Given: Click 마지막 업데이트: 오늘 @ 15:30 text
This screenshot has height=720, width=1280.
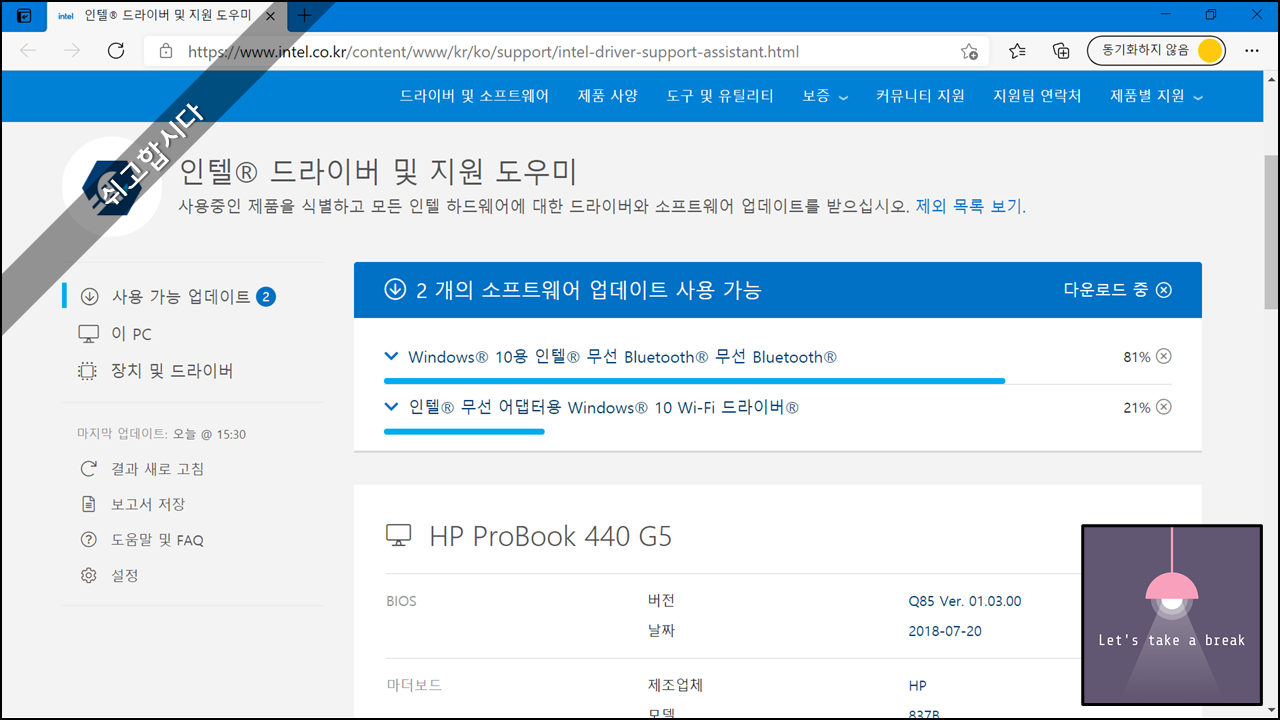Looking at the screenshot, I should pos(161,434).
